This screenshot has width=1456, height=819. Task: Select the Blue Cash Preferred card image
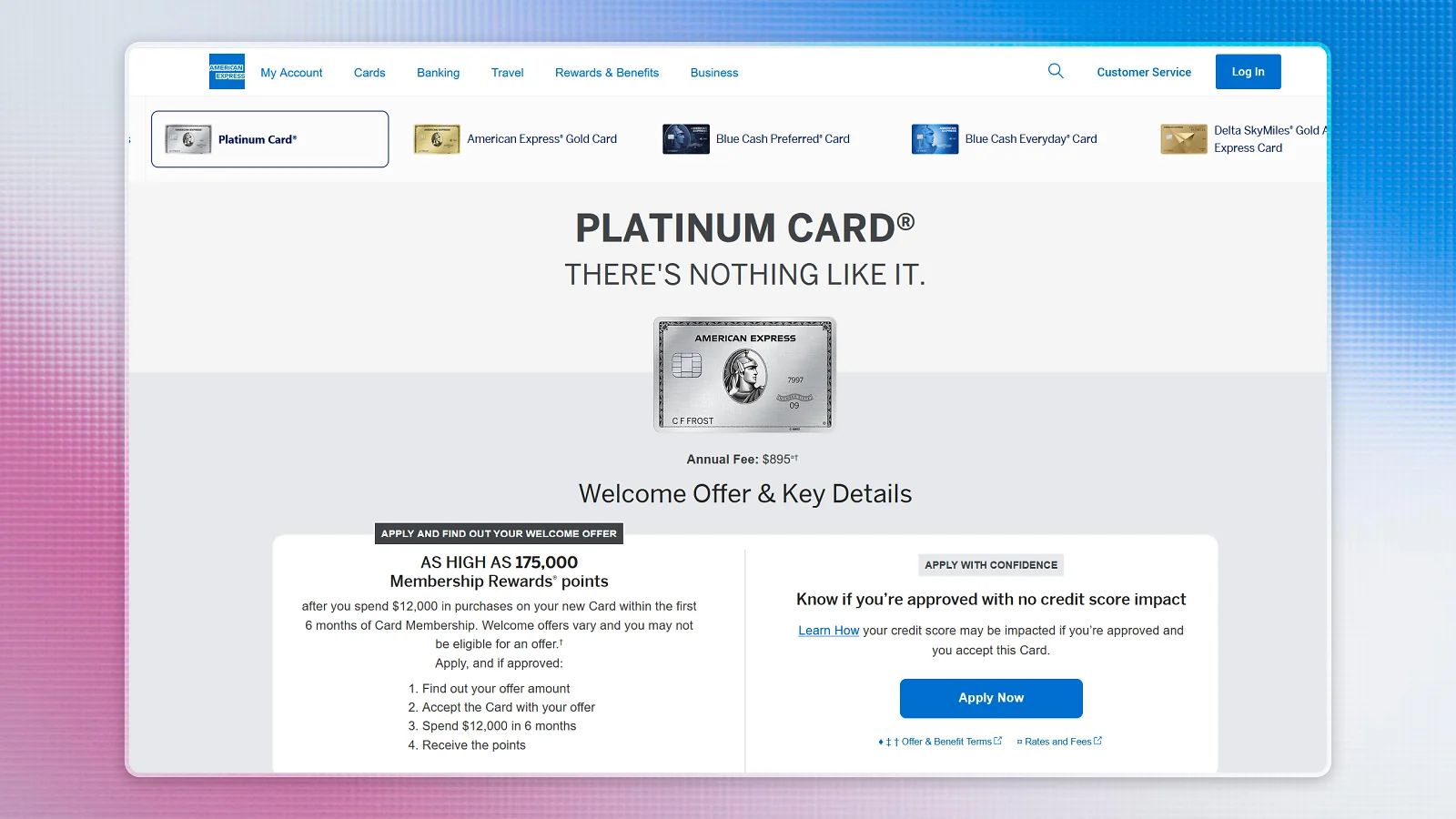[686, 139]
